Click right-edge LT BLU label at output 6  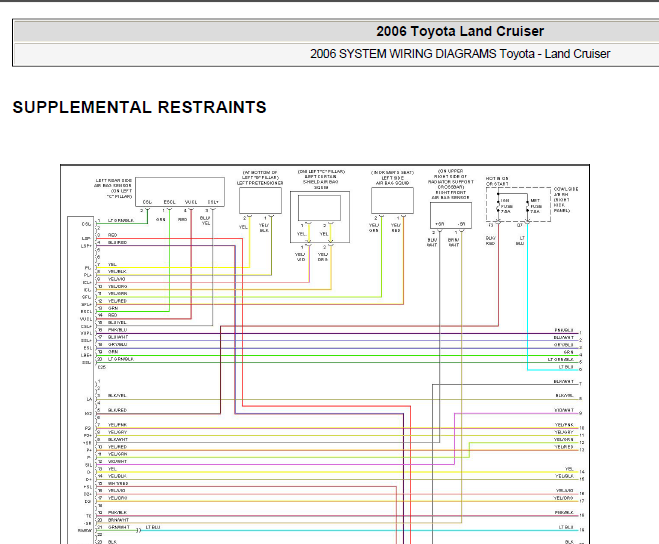tap(566, 367)
